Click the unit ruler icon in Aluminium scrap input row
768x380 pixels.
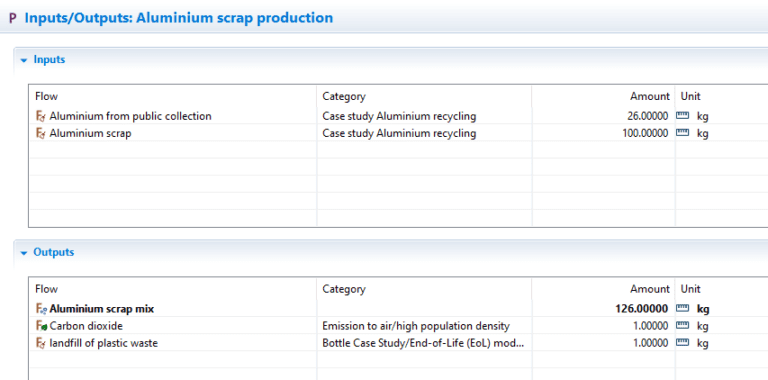click(682, 133)
